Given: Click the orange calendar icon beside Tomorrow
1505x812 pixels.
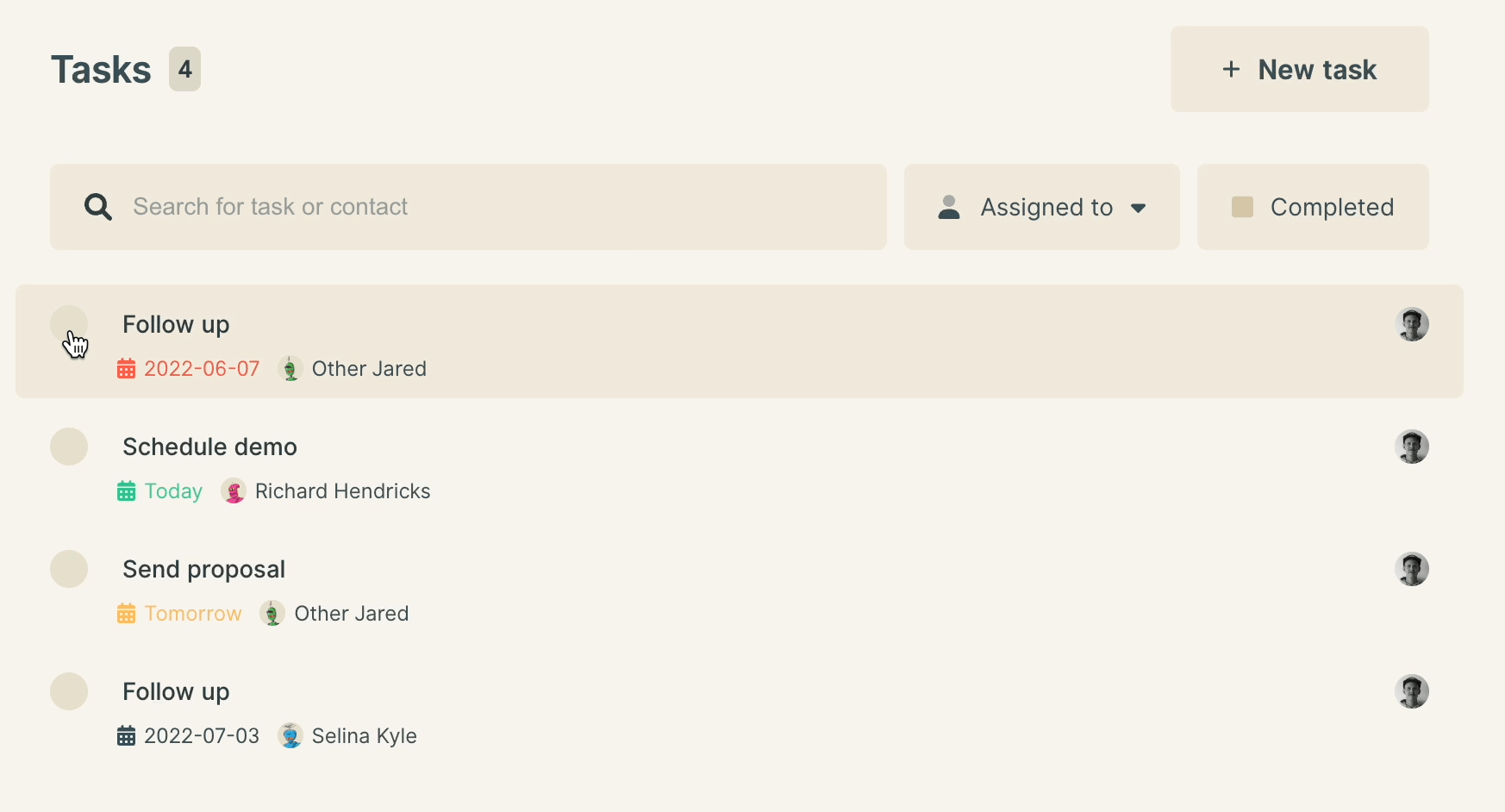Looking at the screenshot, I should pyautogui.click(x=126, y=613).
